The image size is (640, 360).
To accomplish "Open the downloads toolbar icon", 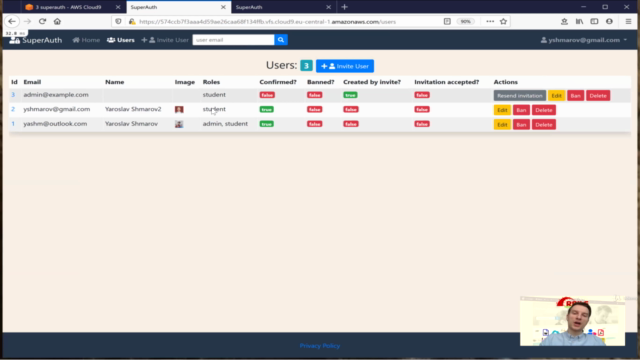I will tap(564, 21).
